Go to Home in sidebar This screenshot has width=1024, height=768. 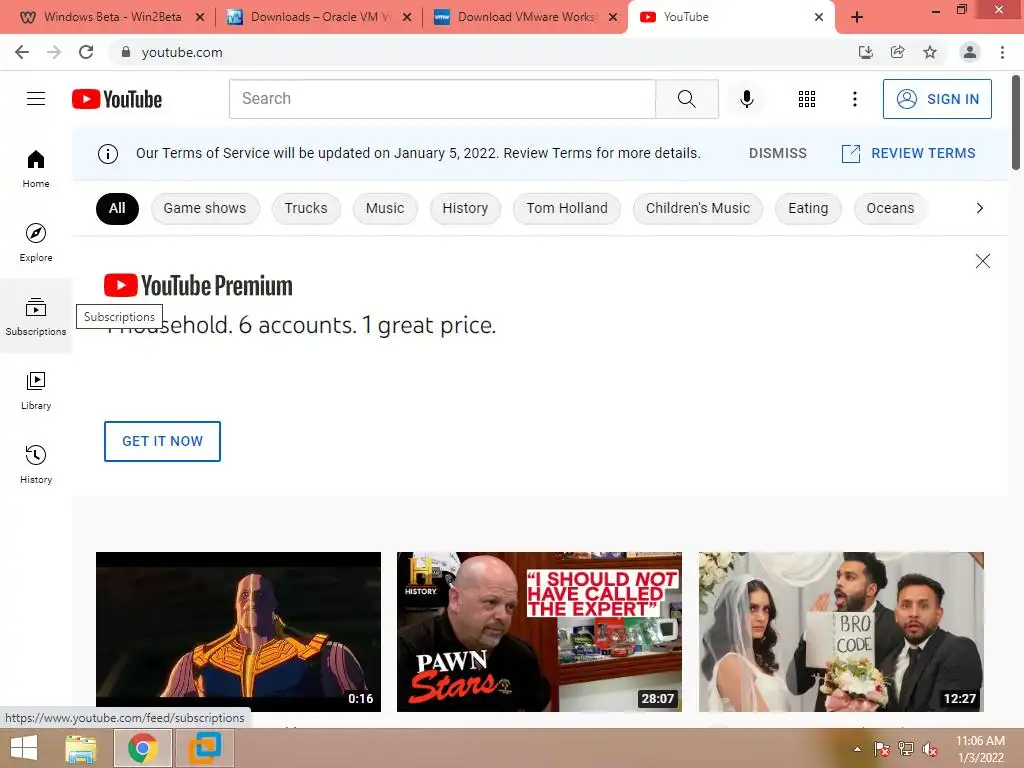click(36, 168)
